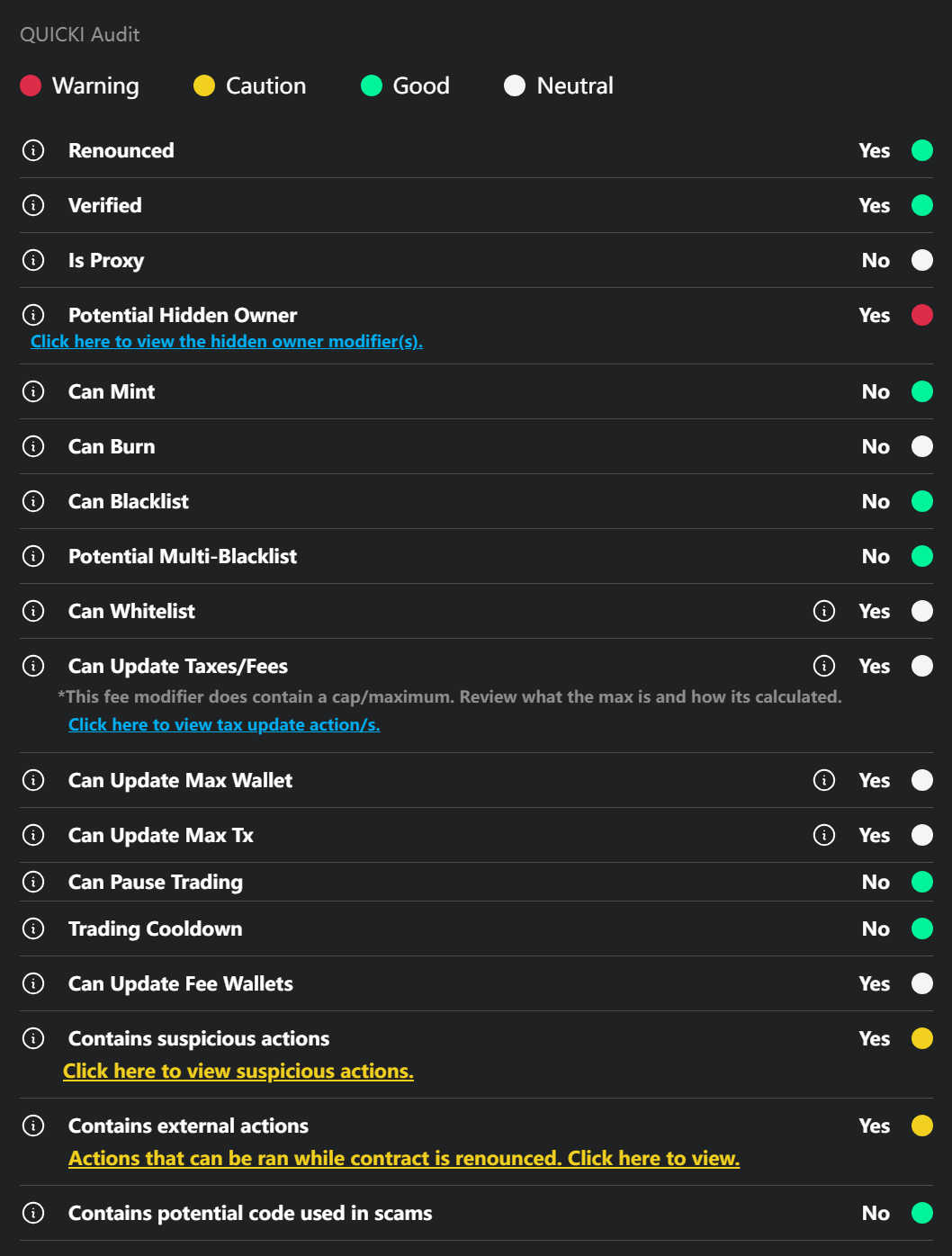View actions runnable while contract is renounced
952x1256 pixels.
click(x=404, y=1158)
